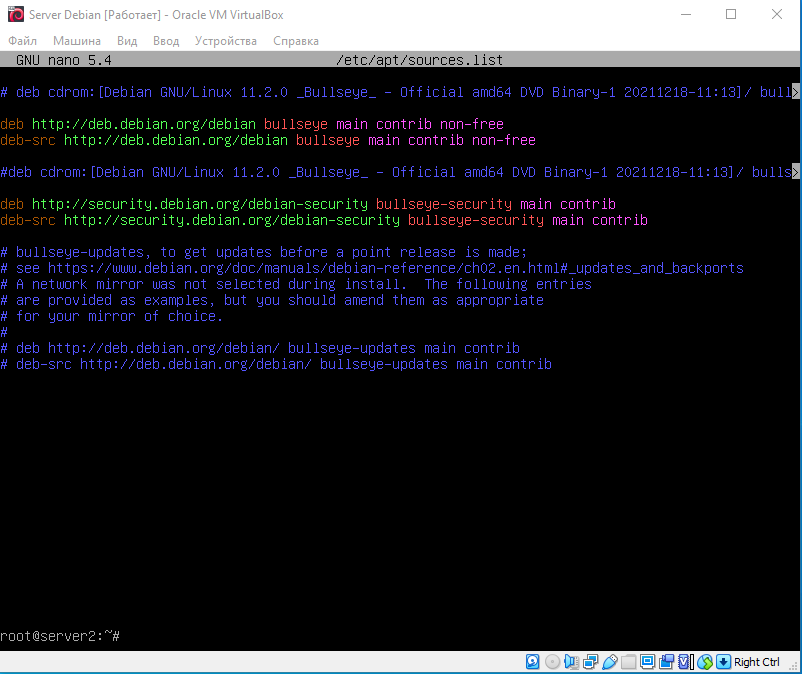
Task: Open the Файл menu
Action: point(22,41)
